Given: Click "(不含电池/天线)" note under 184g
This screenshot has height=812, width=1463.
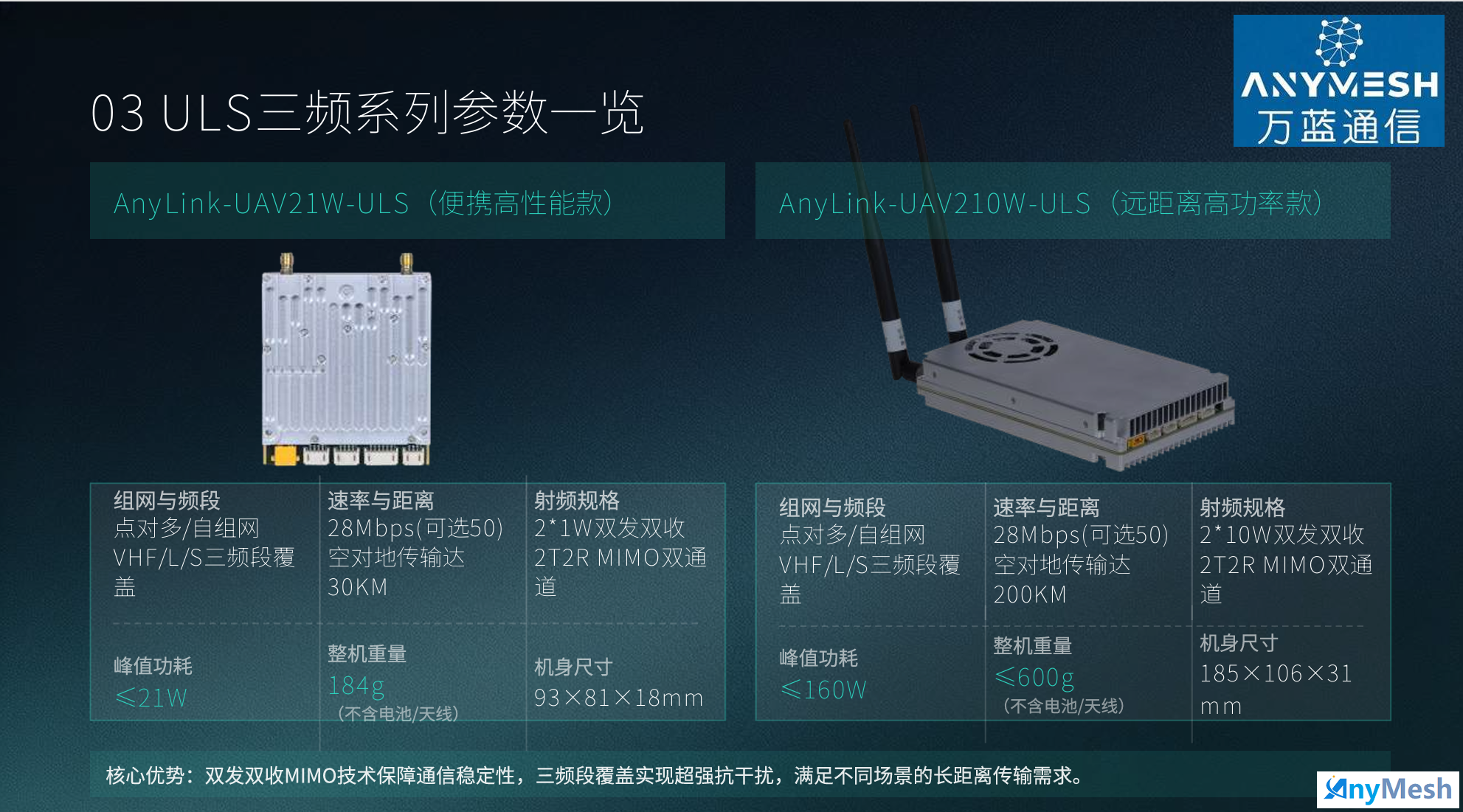Looking at the screenshot, I should (398, 714).
